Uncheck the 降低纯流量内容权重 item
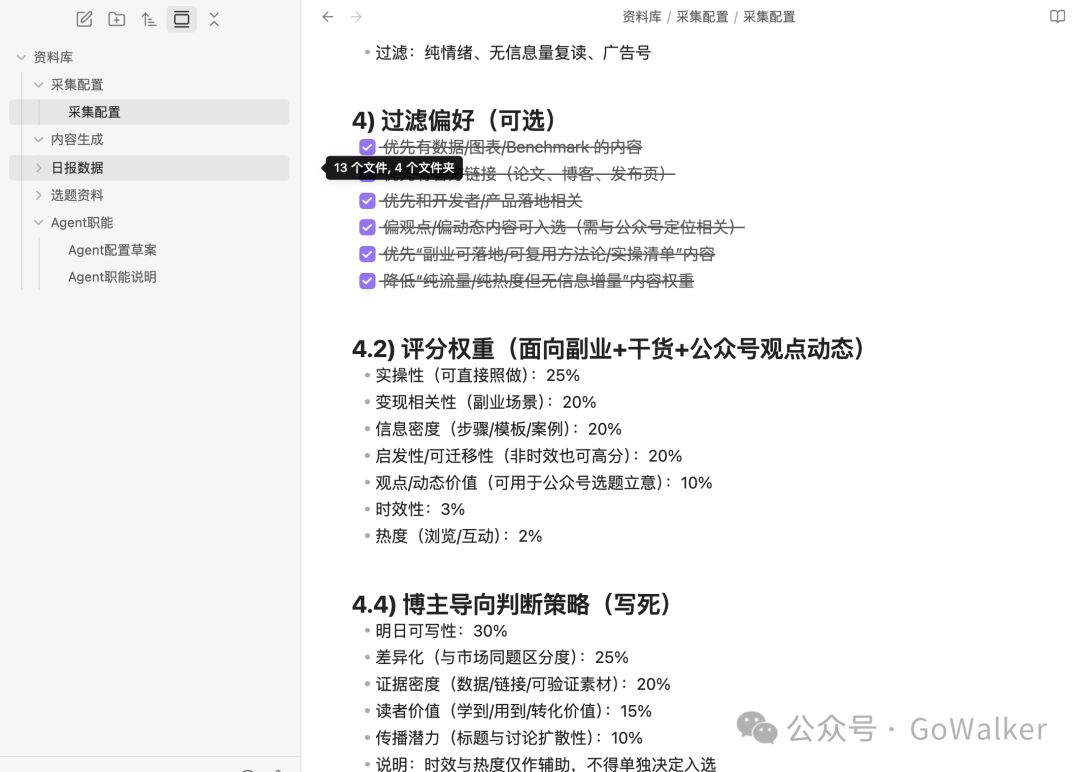Image resolution: width=1080 pixels, height=772 pixels. click(367, 280)
